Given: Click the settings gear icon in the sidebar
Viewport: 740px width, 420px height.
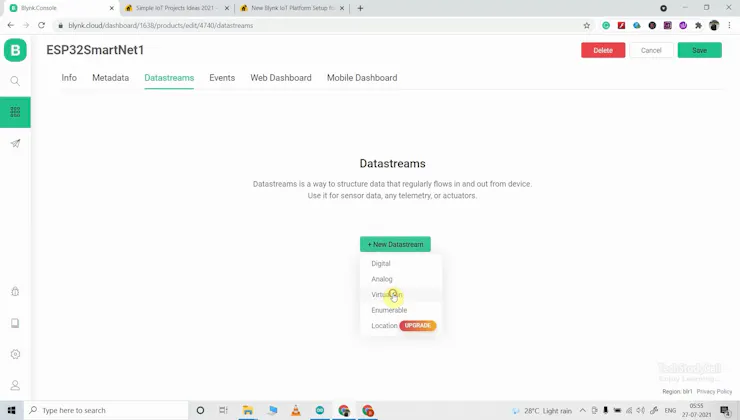Looking at the screenshot, I should coord(15,354).
